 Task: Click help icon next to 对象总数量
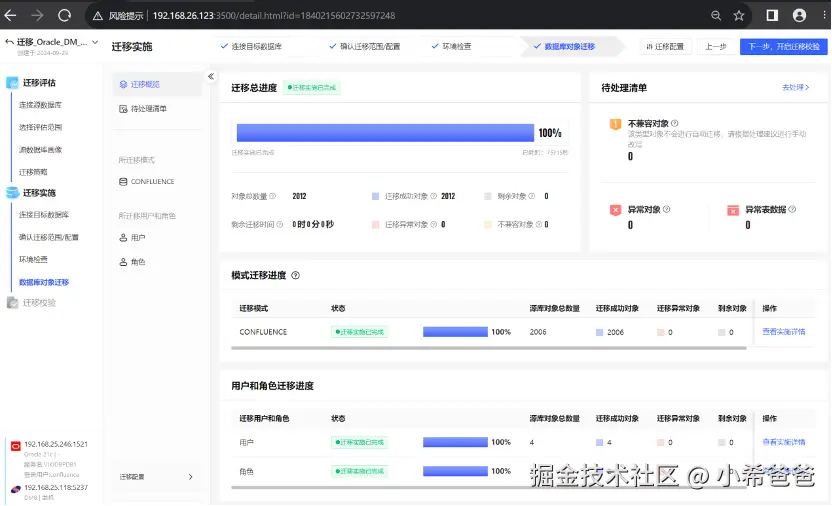273,196
